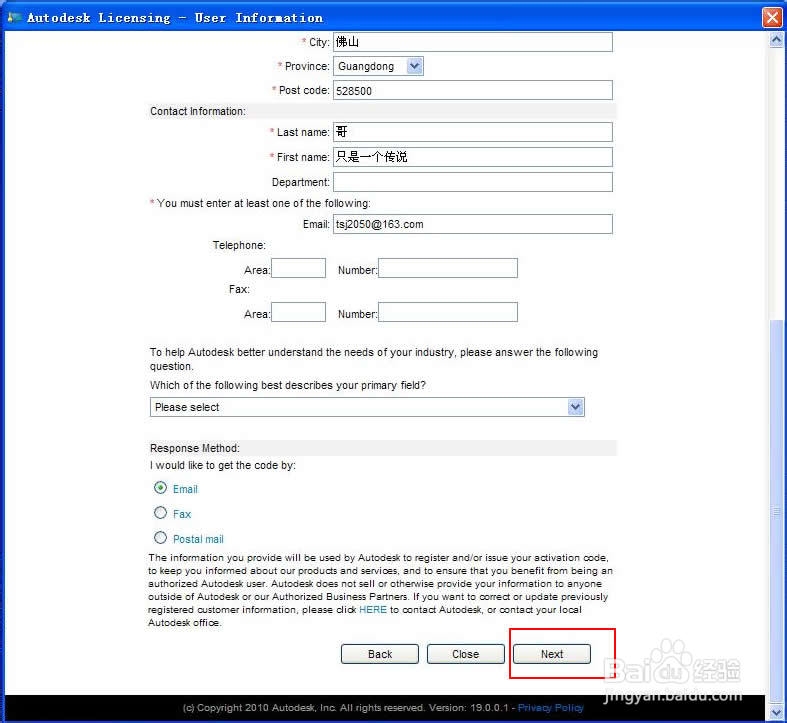Focus the First name field
This screenshot has width=787, height=723.
click(472, 157)
